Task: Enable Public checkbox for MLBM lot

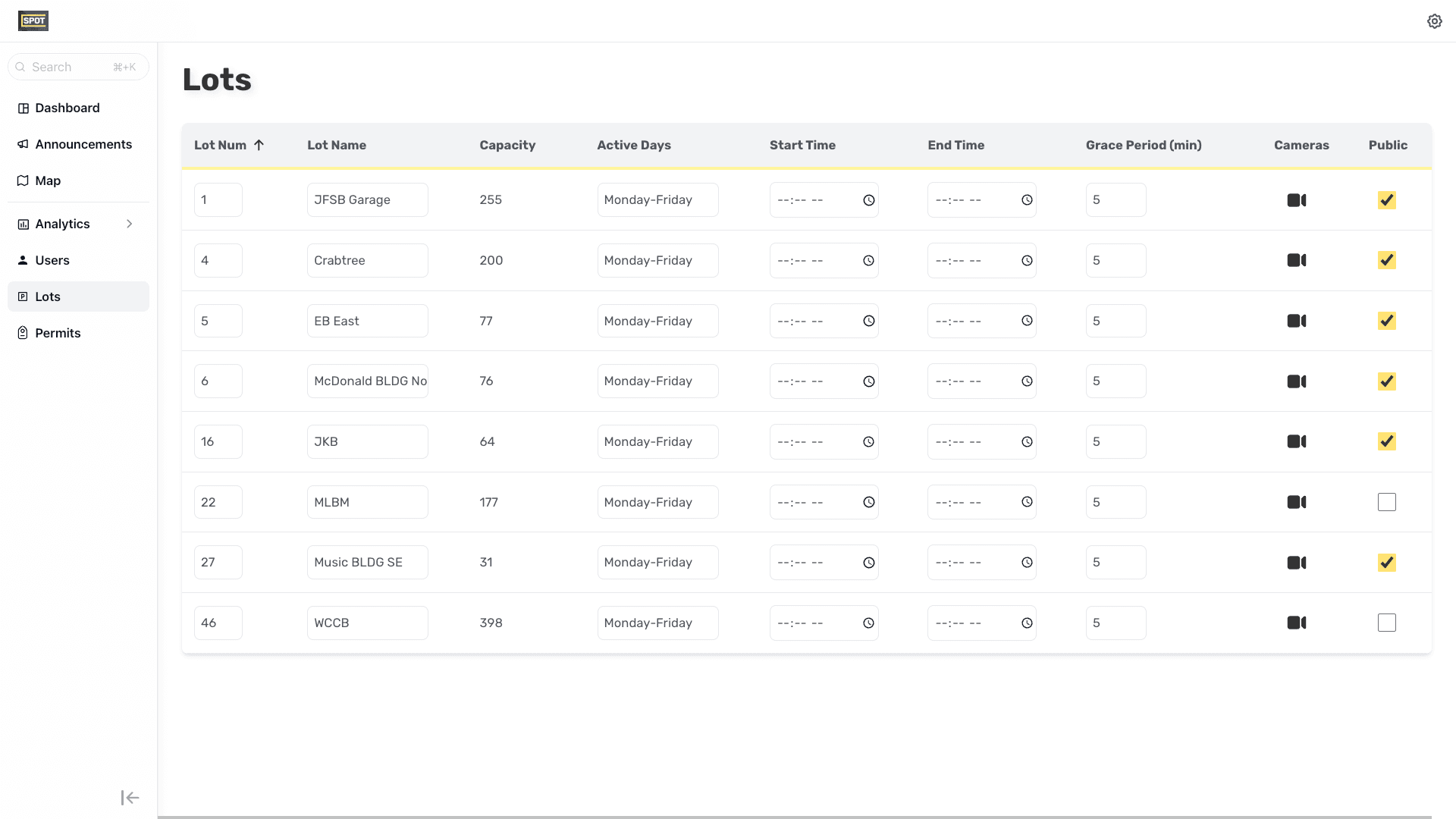Action: point(1386,502)
